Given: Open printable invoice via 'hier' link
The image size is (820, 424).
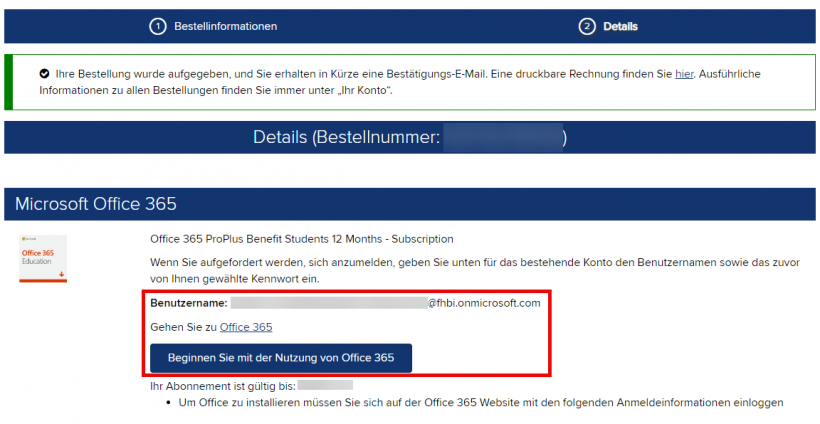Looking at the screenshot, I should pos(684,74).
